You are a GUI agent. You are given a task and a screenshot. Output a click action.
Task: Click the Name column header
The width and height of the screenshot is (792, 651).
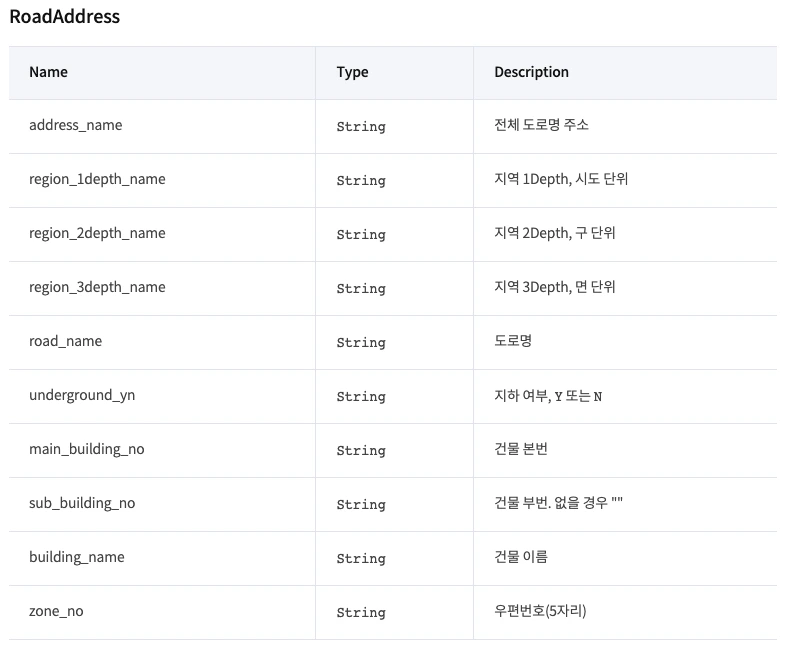(x=48, y=72)
